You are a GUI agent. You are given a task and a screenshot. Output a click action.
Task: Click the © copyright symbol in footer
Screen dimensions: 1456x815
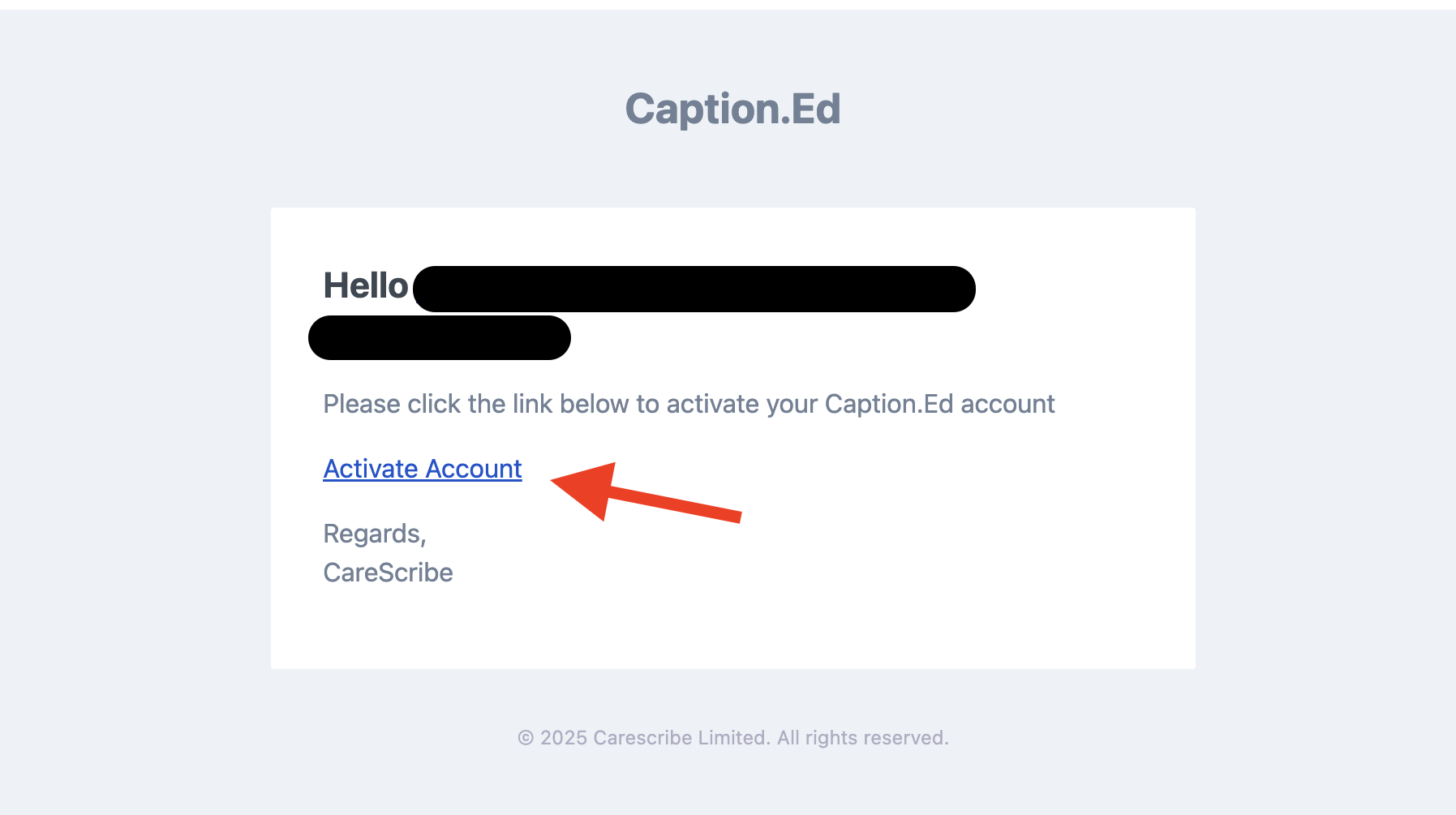point(526,738)
